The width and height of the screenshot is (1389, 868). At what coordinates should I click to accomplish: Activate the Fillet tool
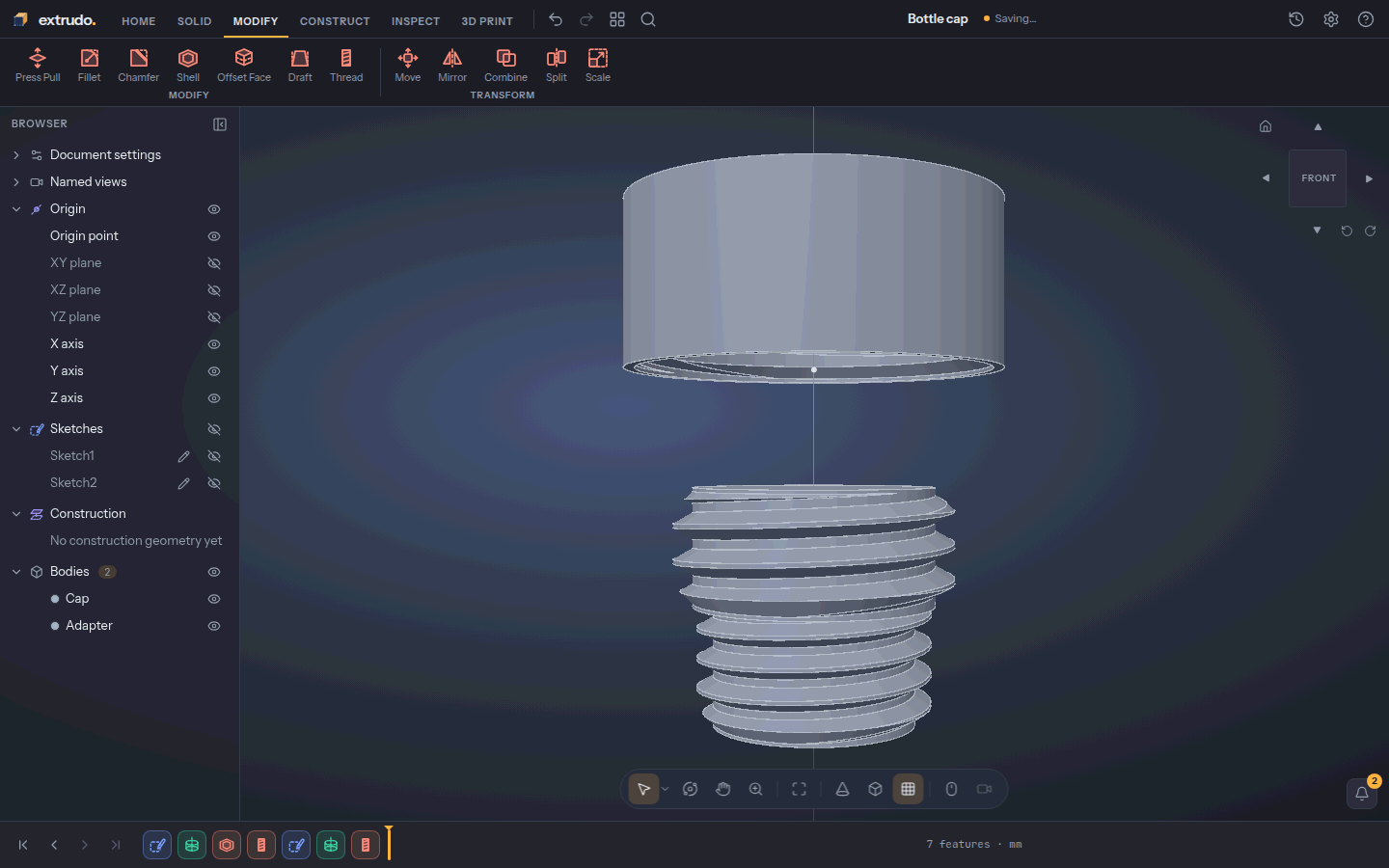89,65
